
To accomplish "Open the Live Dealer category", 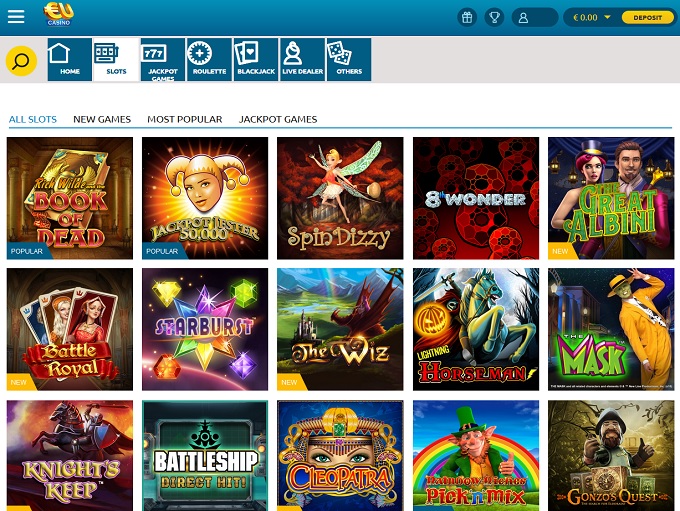I will click(301, 59).
